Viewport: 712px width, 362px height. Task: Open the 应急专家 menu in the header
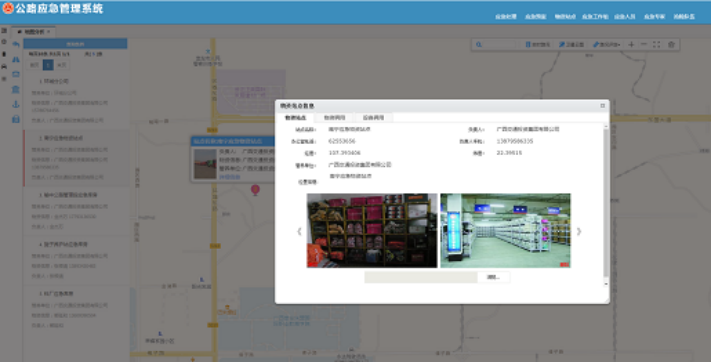click(654, 17)
